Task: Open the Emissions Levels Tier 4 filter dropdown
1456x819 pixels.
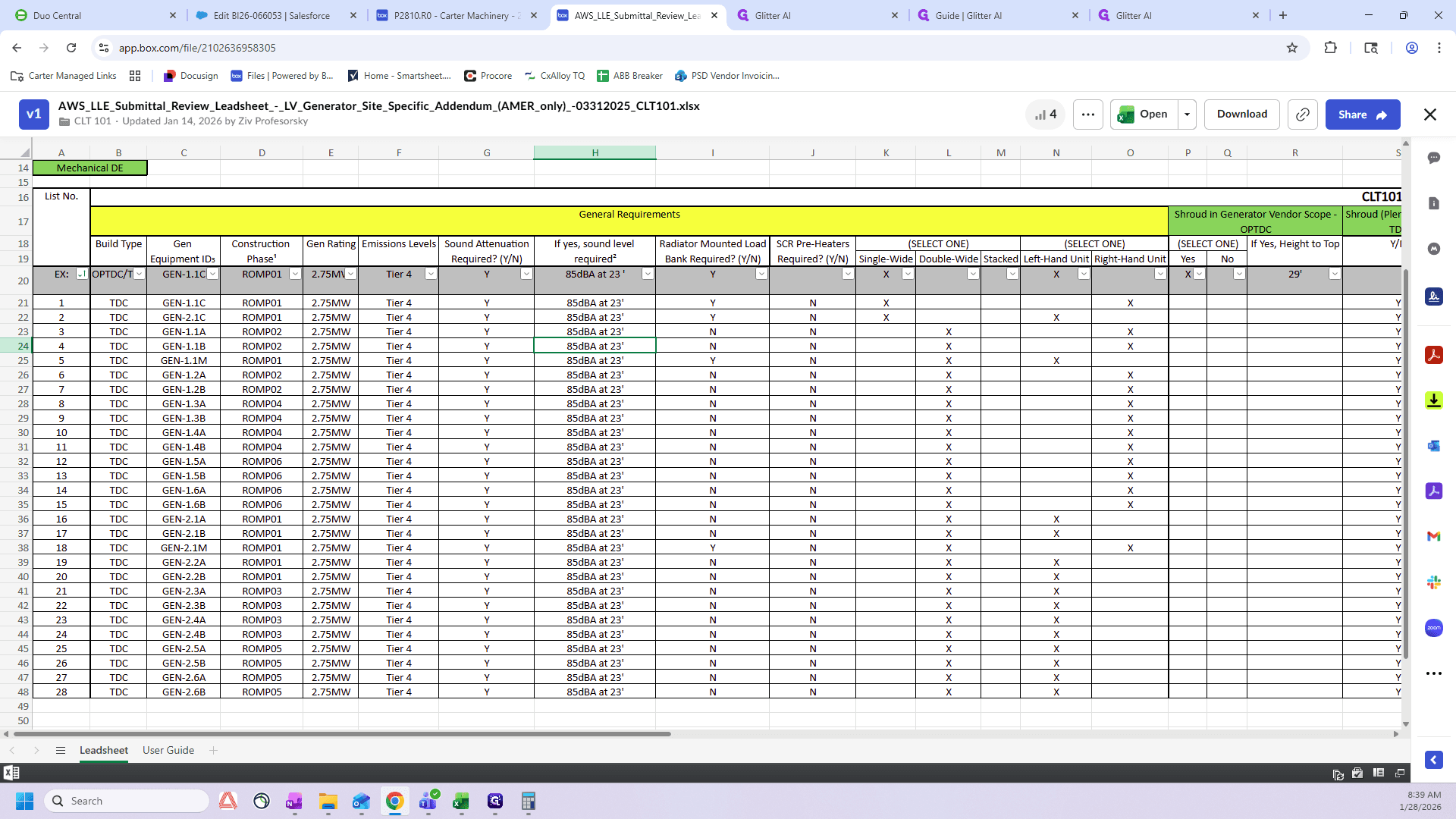Action: click(431, 275)
